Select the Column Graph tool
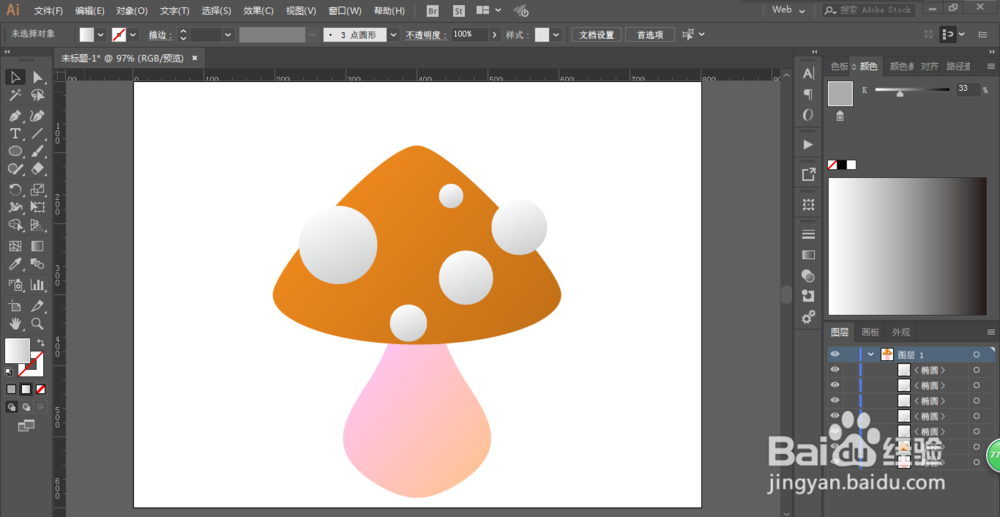Screen dimensions: 1000x517 tap(38, 284)
